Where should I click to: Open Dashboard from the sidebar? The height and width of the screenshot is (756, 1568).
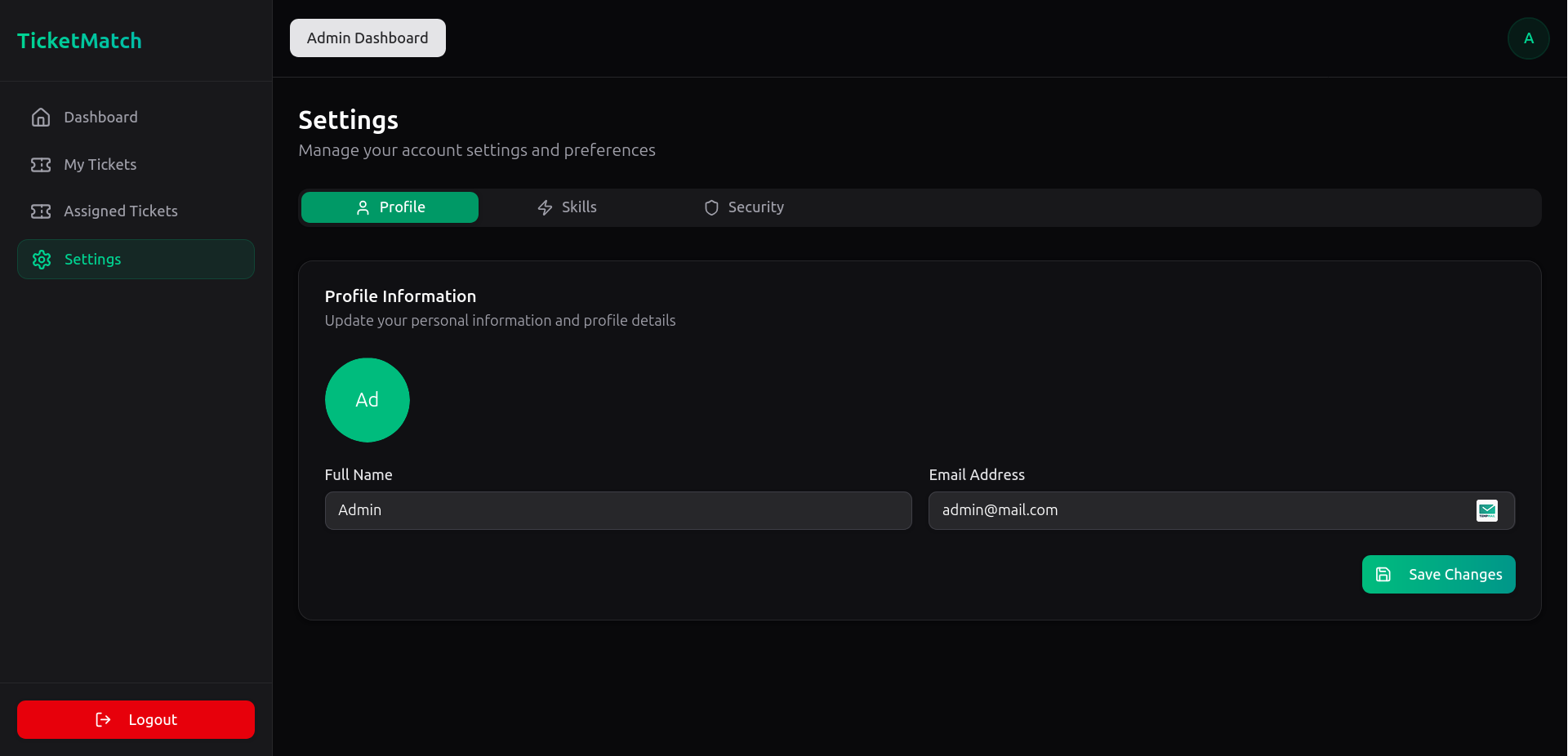pyautogui.click(x=136, y=118)
